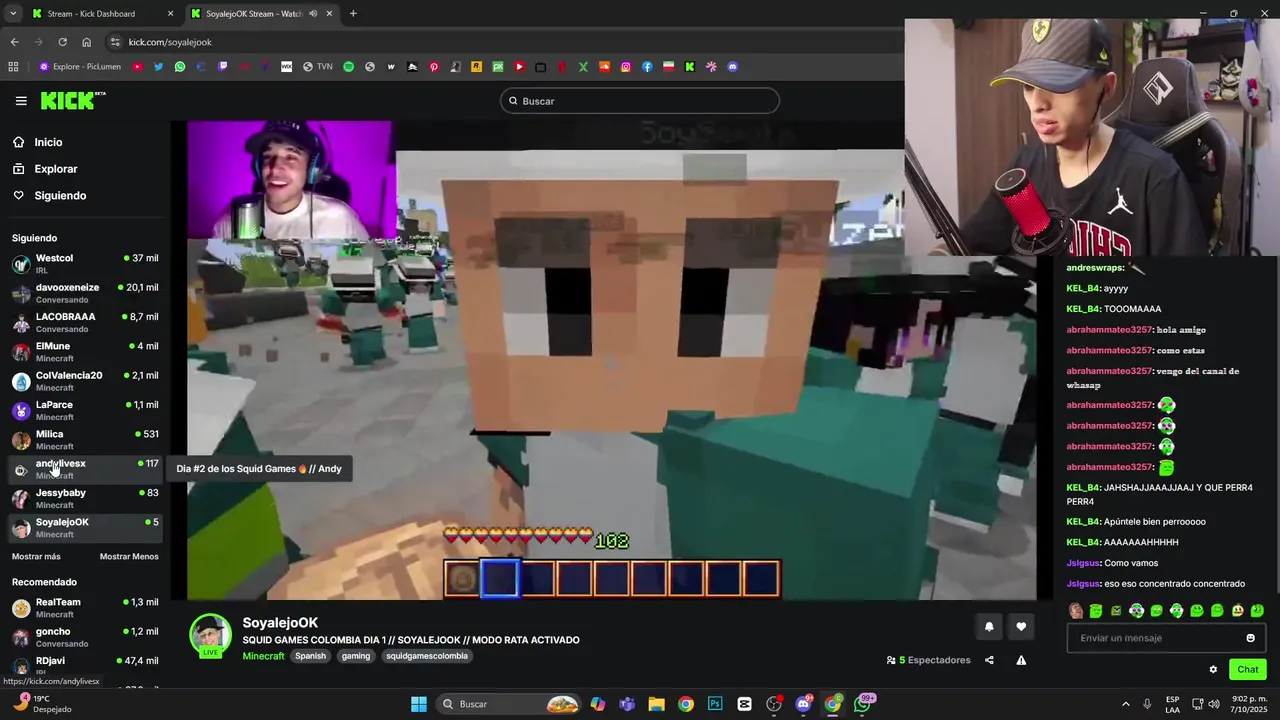Open ElMune Minecraft channel

(x=85, y=352)
